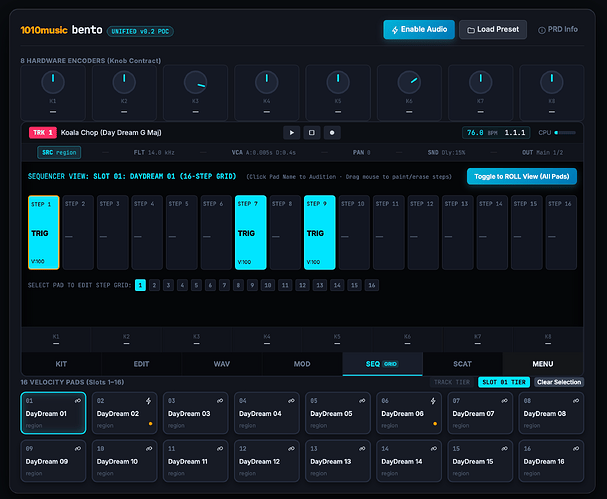The image size is (607, 499).
Task: Open PRD Info
Action: pyautogui.click(x=558, y=29)
